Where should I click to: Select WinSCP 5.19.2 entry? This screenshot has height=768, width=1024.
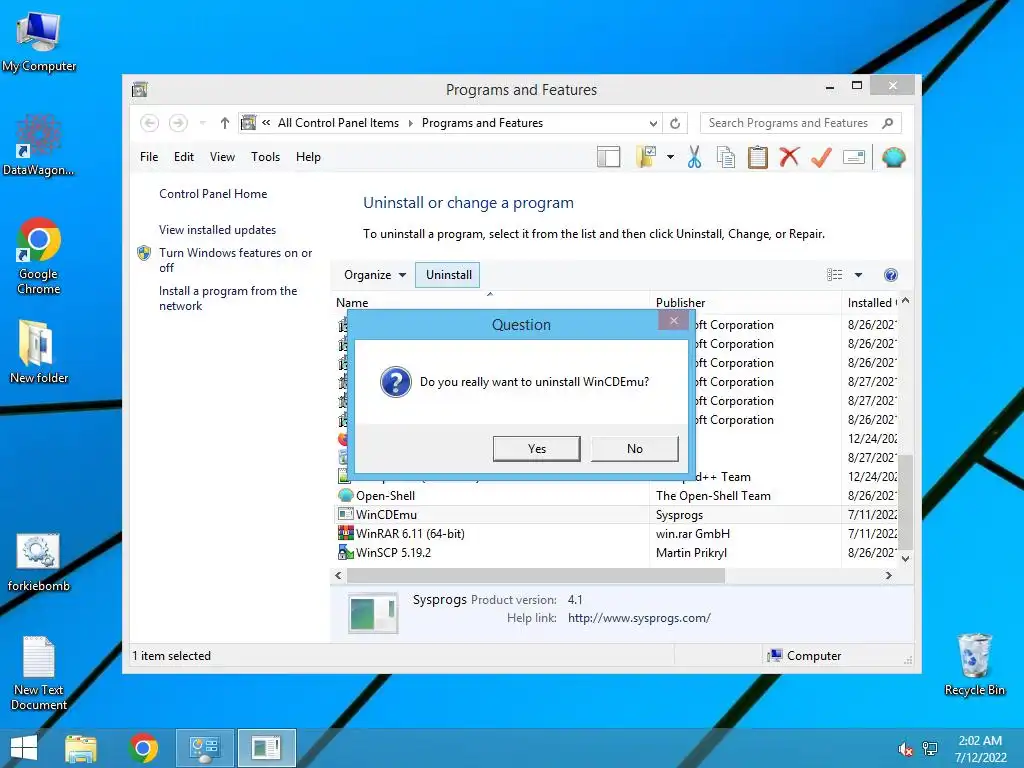tap(615, 552)
